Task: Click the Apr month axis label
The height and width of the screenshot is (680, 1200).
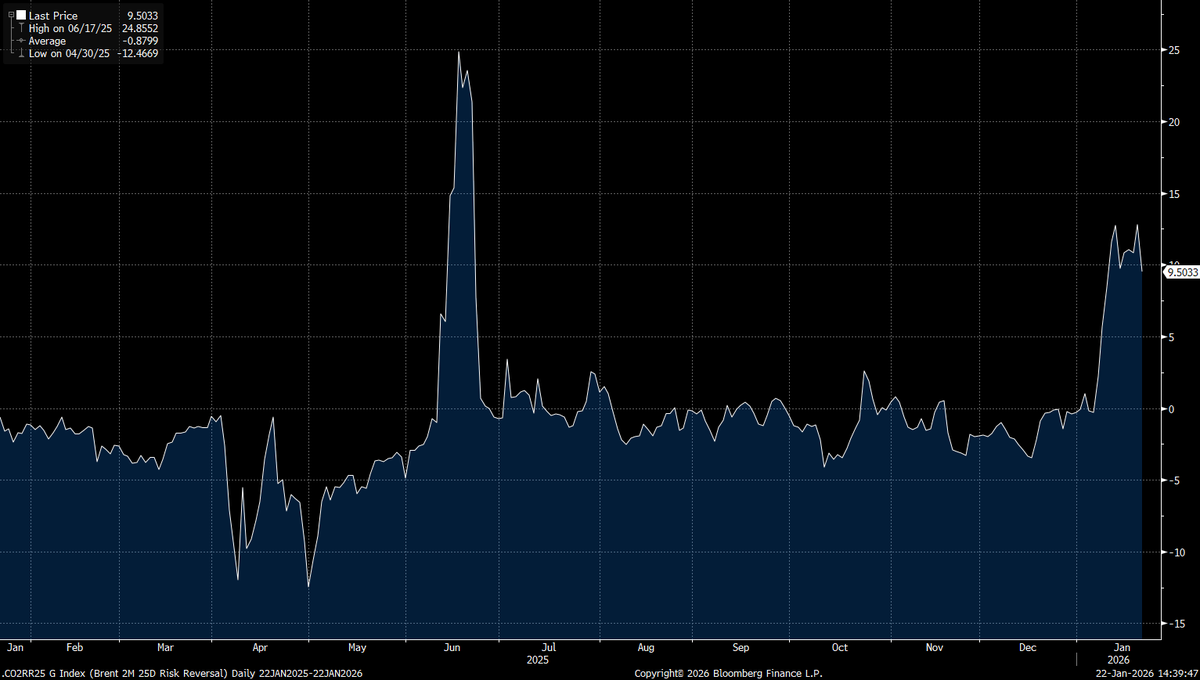Action: 260,648
